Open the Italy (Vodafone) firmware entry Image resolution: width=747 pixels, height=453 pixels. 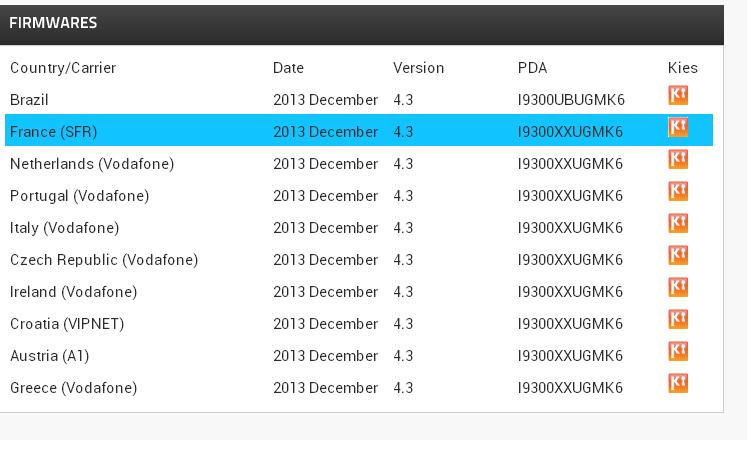(x=359, y=227)
